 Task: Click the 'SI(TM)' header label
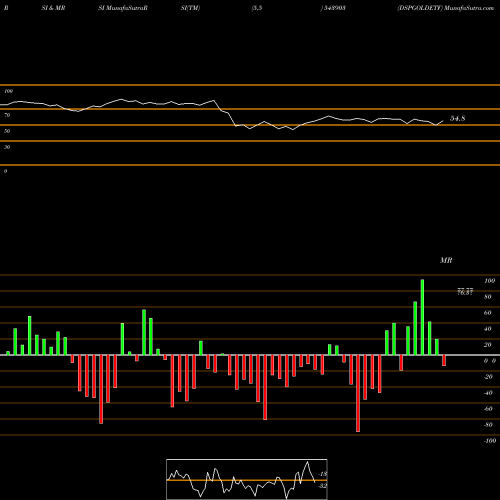click(190, 8)
